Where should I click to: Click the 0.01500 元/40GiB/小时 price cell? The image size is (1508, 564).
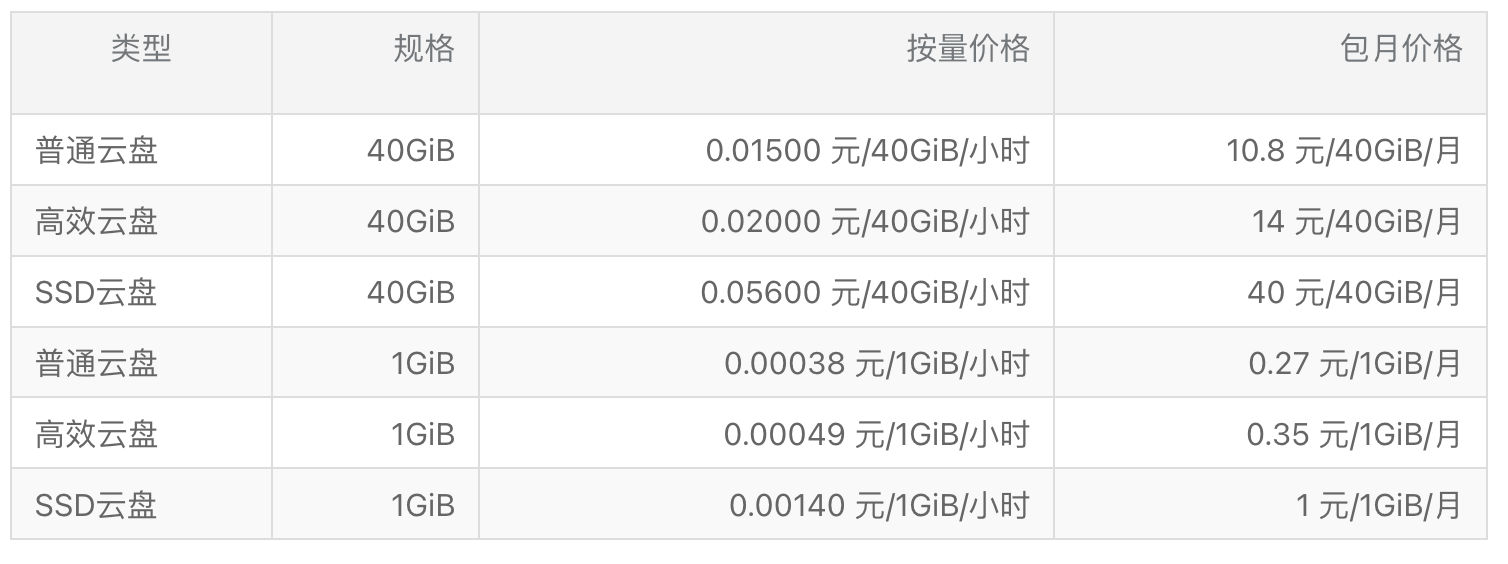pyautogui.click(x=868, y=151)
